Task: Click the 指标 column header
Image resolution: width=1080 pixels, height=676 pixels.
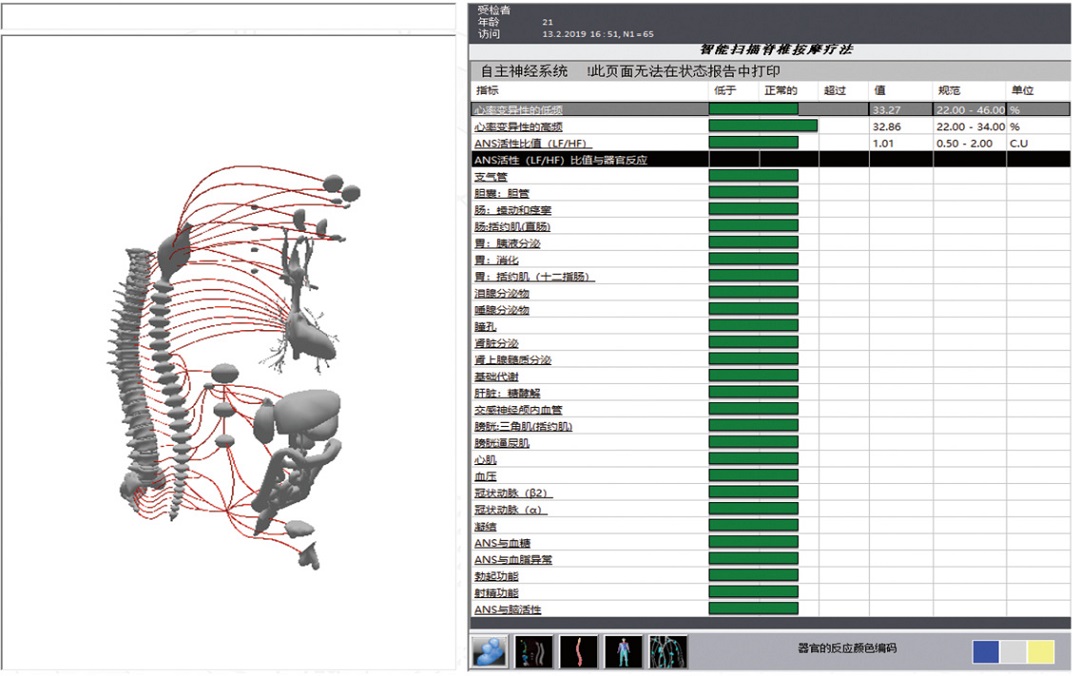Action: [487, 91]
